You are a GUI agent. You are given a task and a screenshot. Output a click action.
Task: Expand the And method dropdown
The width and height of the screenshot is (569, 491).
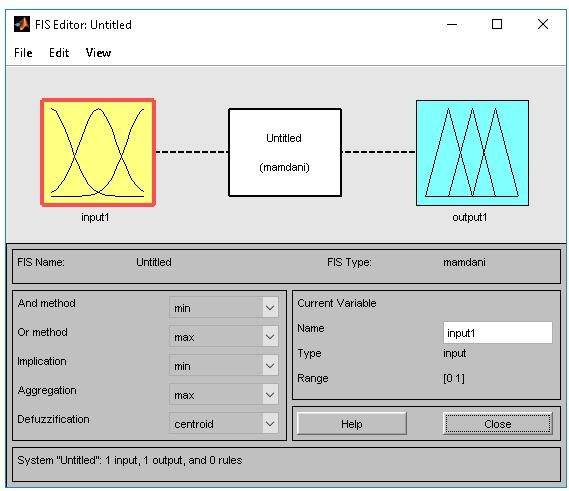(224, 308)
